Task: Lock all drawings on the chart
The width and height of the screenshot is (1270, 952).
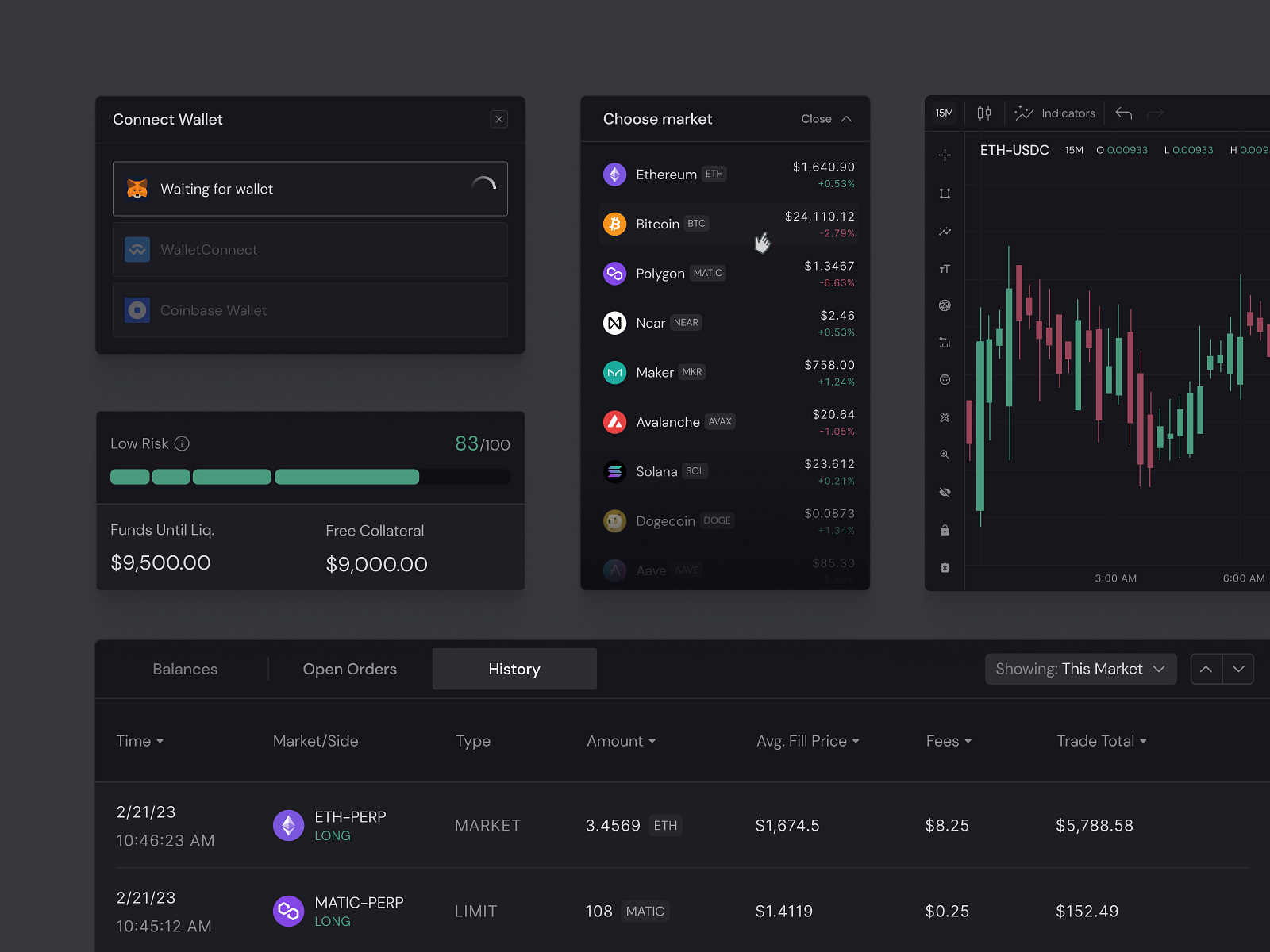Action: pos(945,530)
